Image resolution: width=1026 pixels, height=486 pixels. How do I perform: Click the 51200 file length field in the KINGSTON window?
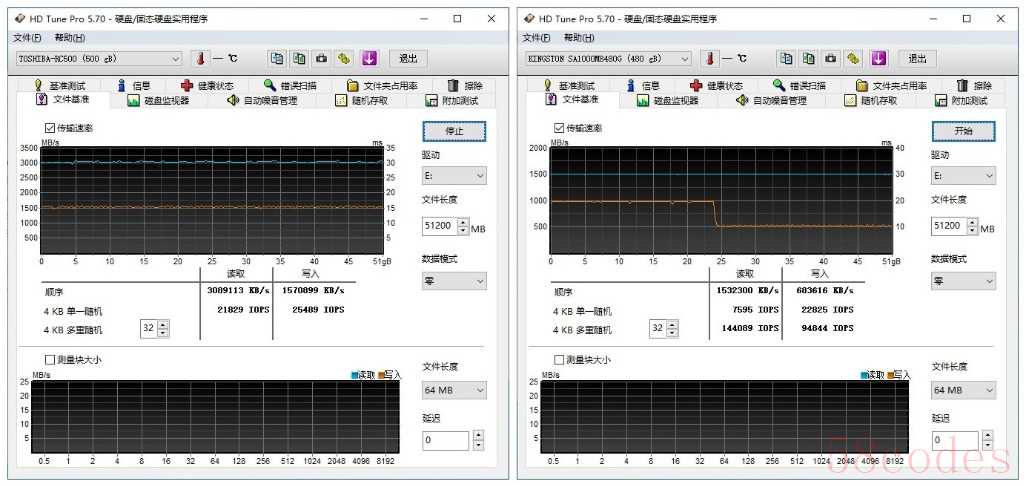pos(948,227)
